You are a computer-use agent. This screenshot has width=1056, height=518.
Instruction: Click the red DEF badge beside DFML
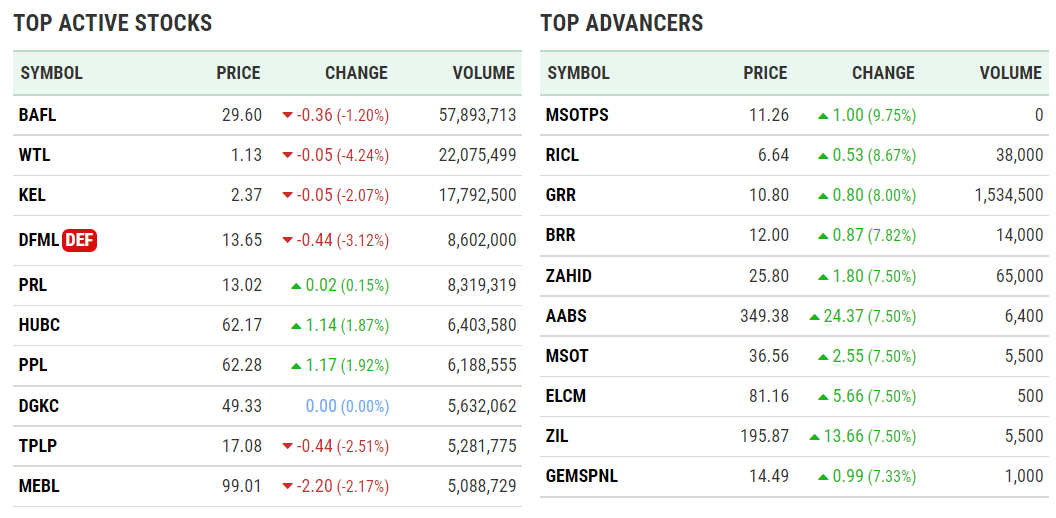(x=79, y=240)
